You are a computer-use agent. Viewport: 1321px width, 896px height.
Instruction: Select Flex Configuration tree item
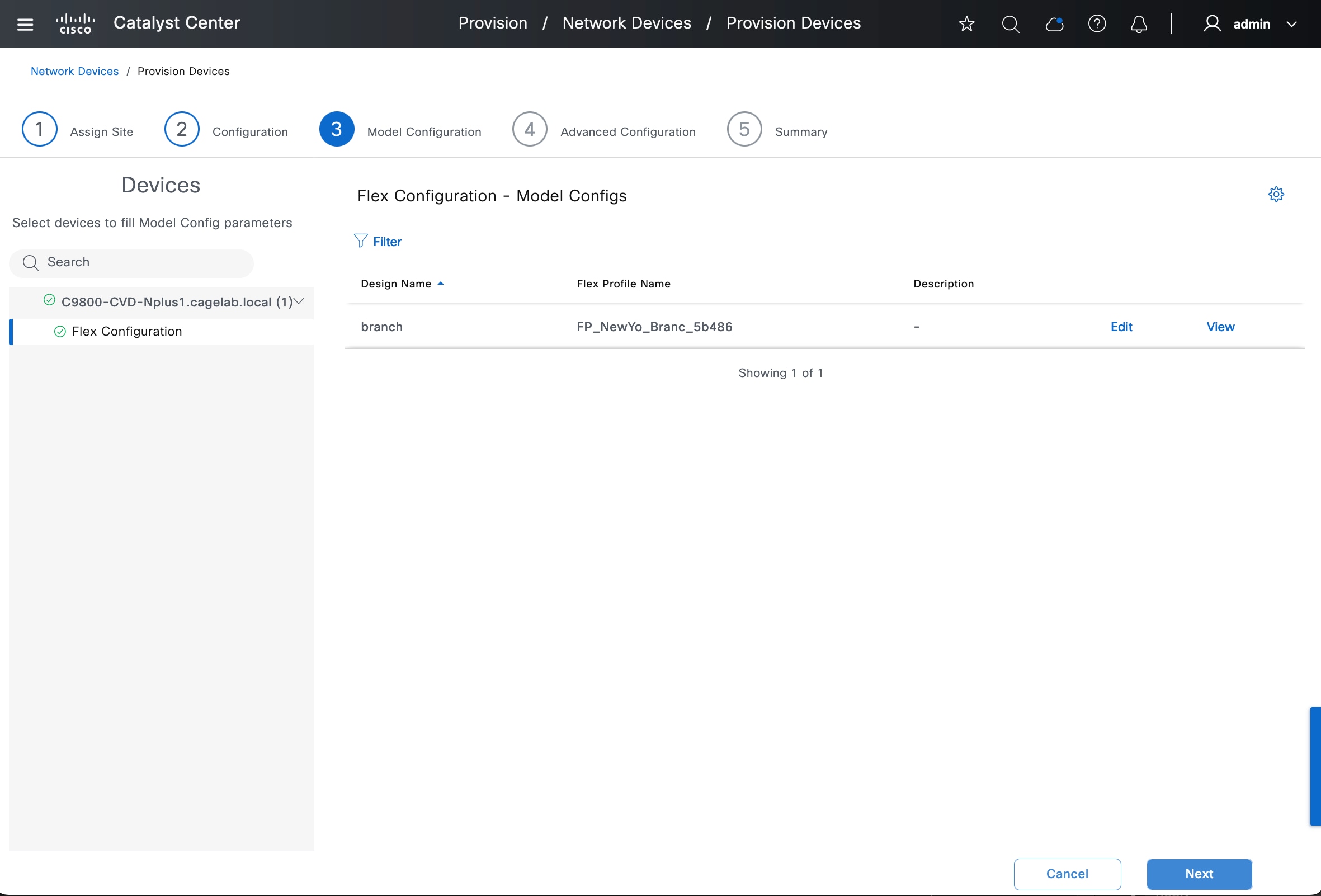(x=127, y=332)
